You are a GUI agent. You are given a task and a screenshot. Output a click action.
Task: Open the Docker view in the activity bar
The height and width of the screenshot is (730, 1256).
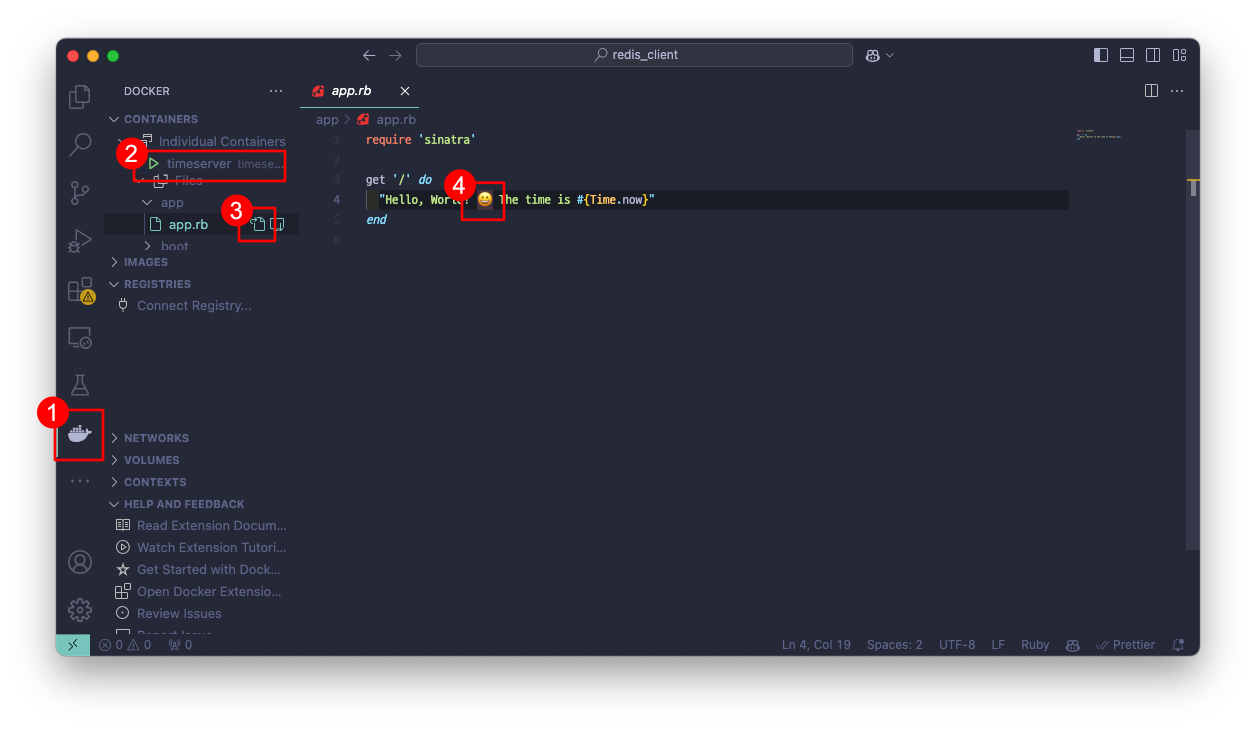80,434
